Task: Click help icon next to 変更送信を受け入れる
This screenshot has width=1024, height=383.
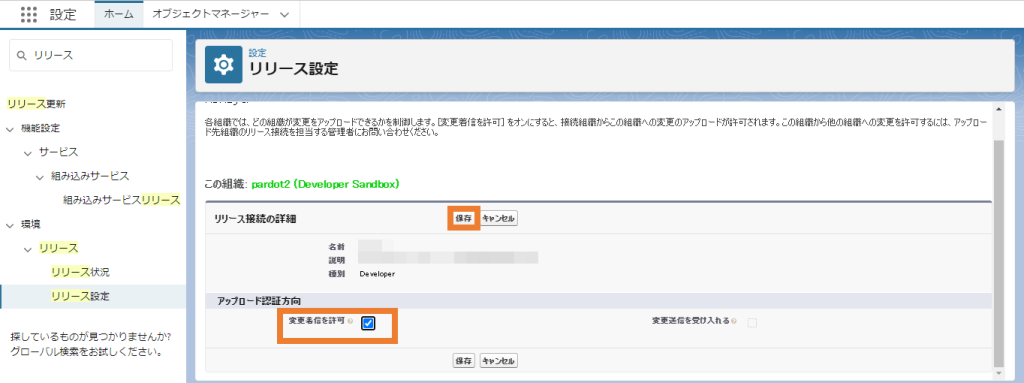Action: click(x=735, y=322)
